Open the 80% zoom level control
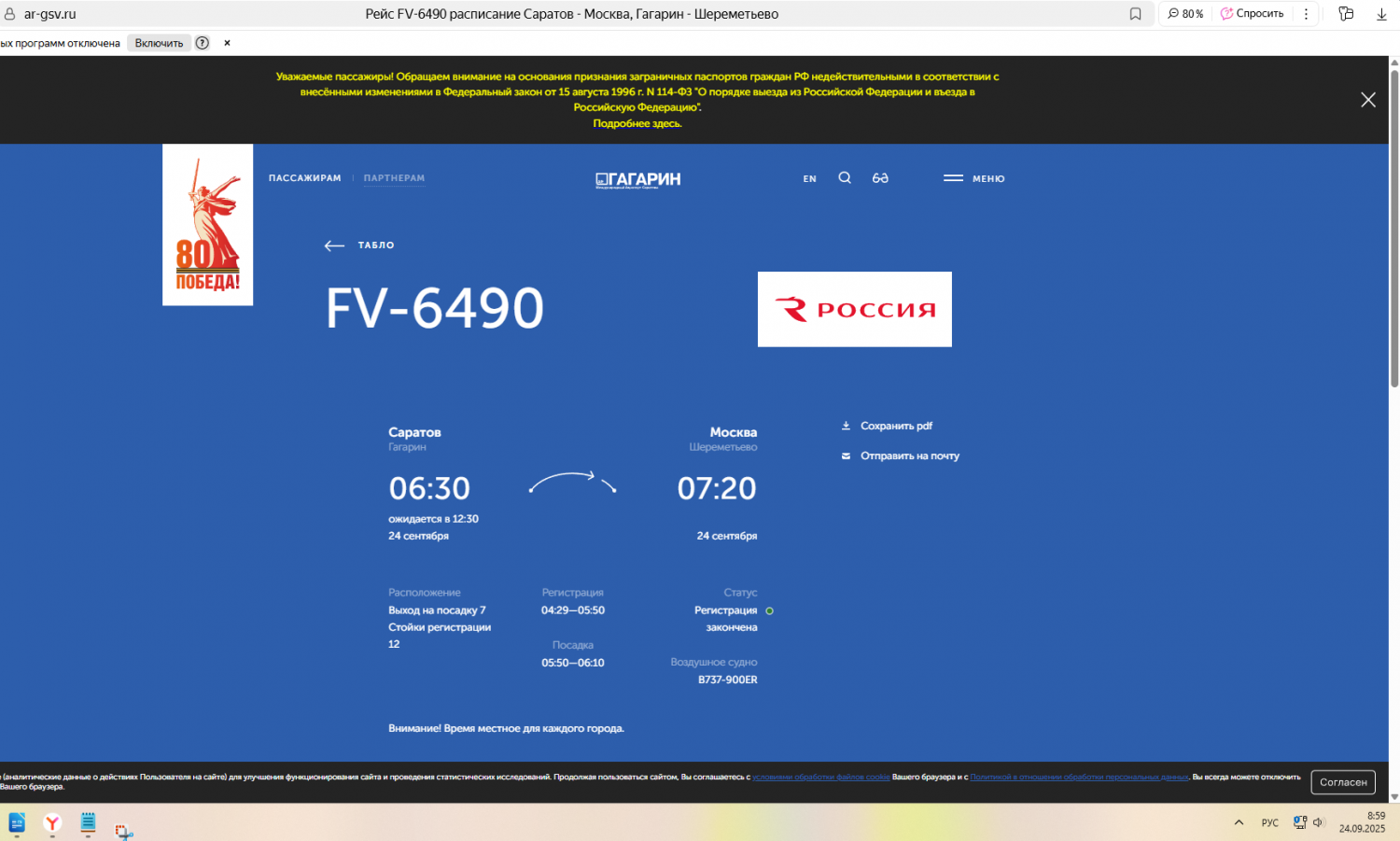Viewport: 1400px width, 841px height. click(1185, 14)
